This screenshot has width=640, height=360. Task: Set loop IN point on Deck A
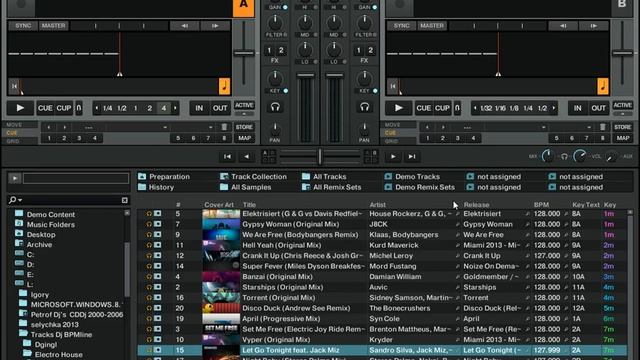click(x=199, y=108)
